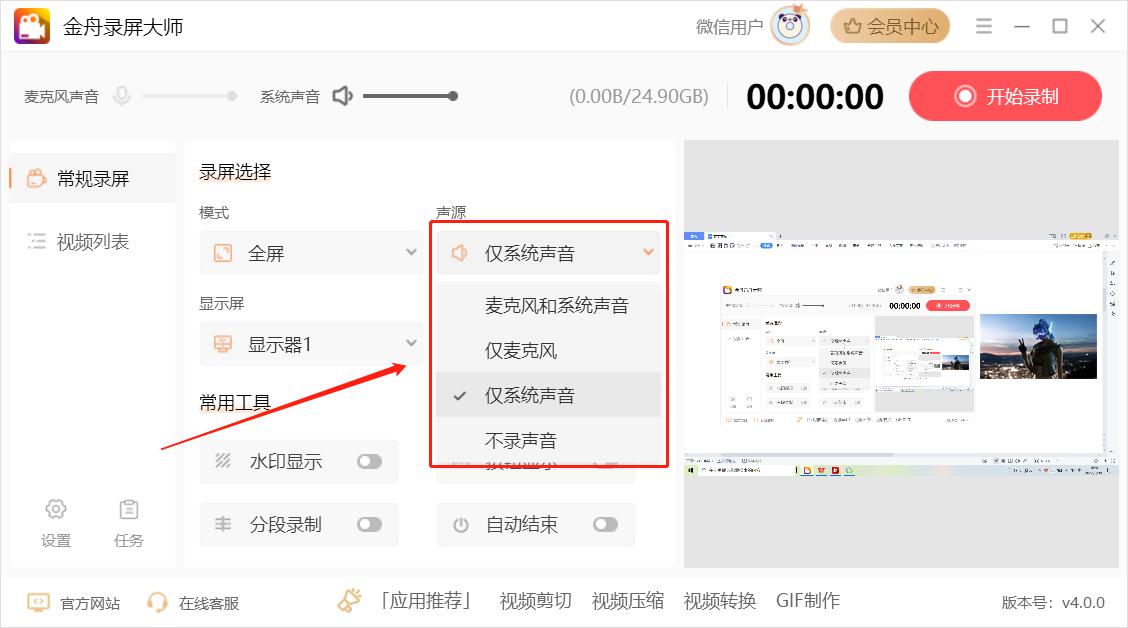Click the 官方网站 icon at bottom left
The image size is (1128, 628).
click(38, 601)
